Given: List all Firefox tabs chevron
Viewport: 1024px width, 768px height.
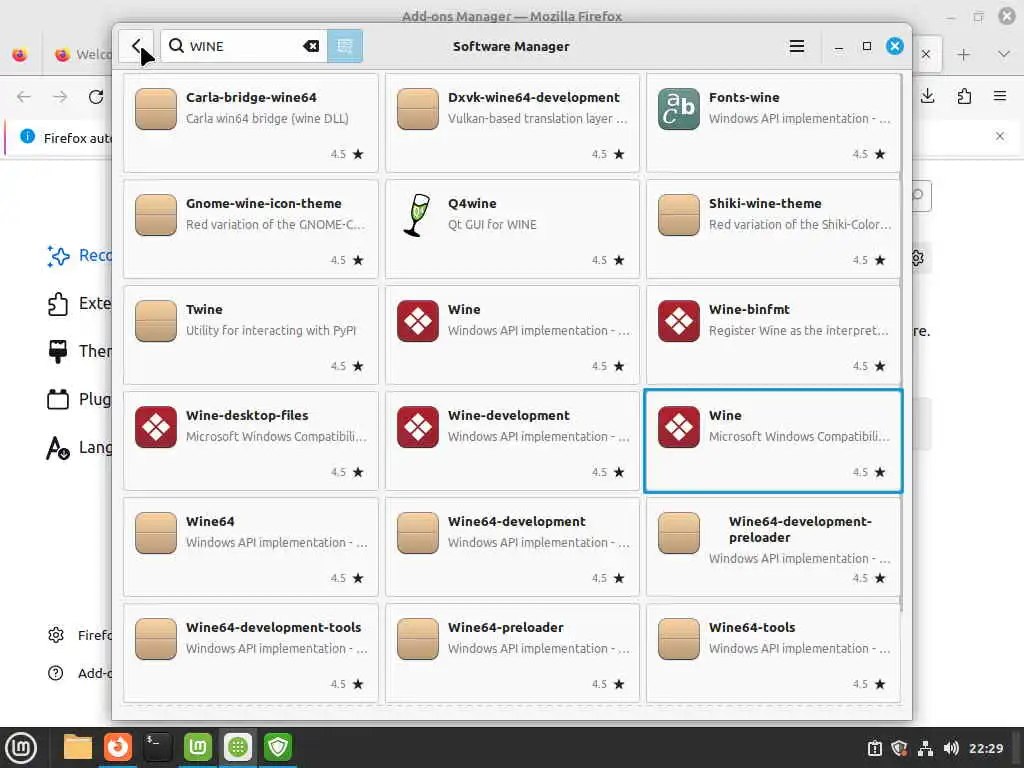Looking at the screenshot, I should pos(1004,55).
